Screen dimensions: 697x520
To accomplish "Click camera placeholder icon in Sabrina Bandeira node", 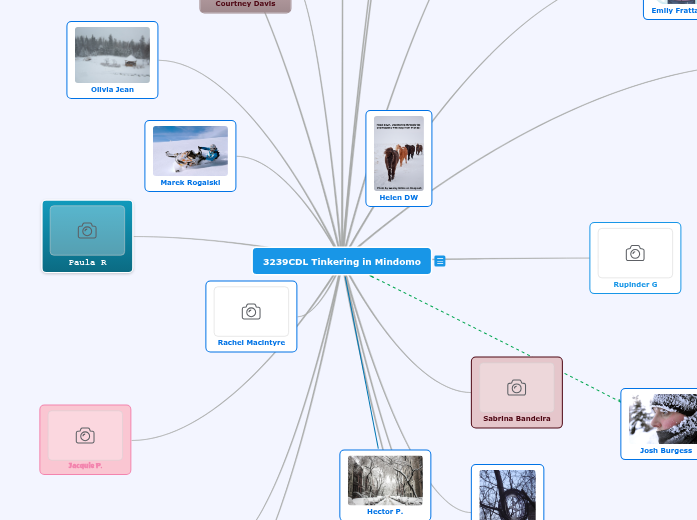I will (x=516, y=387).
